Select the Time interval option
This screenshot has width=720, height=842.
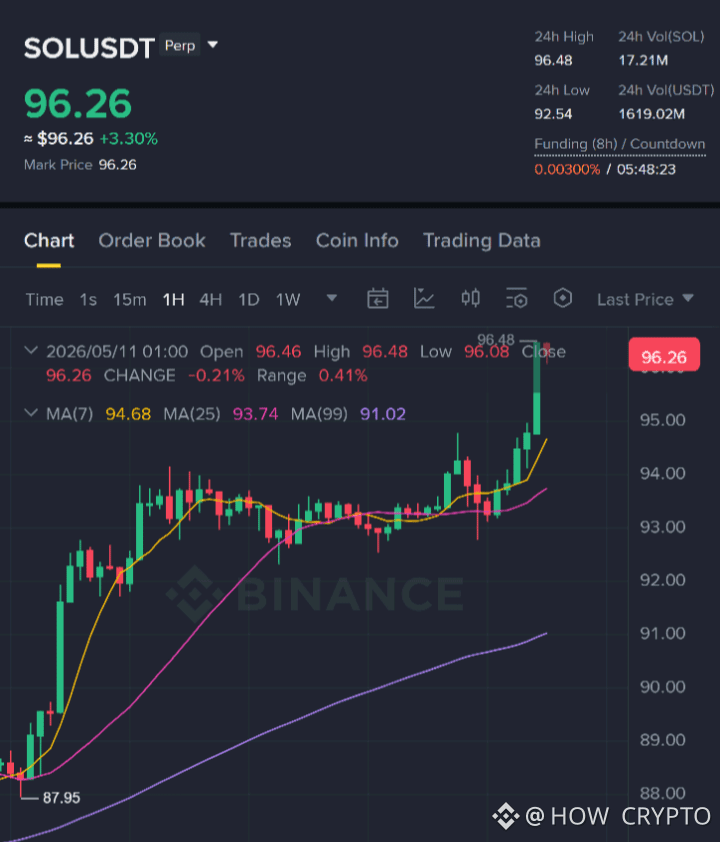coord(45,299)
